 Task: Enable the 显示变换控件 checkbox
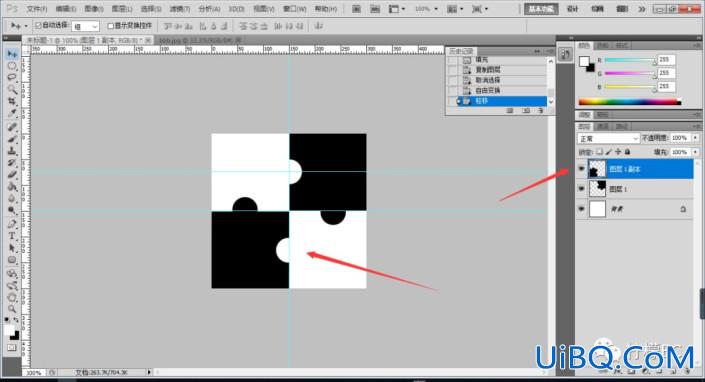[111, 26]
